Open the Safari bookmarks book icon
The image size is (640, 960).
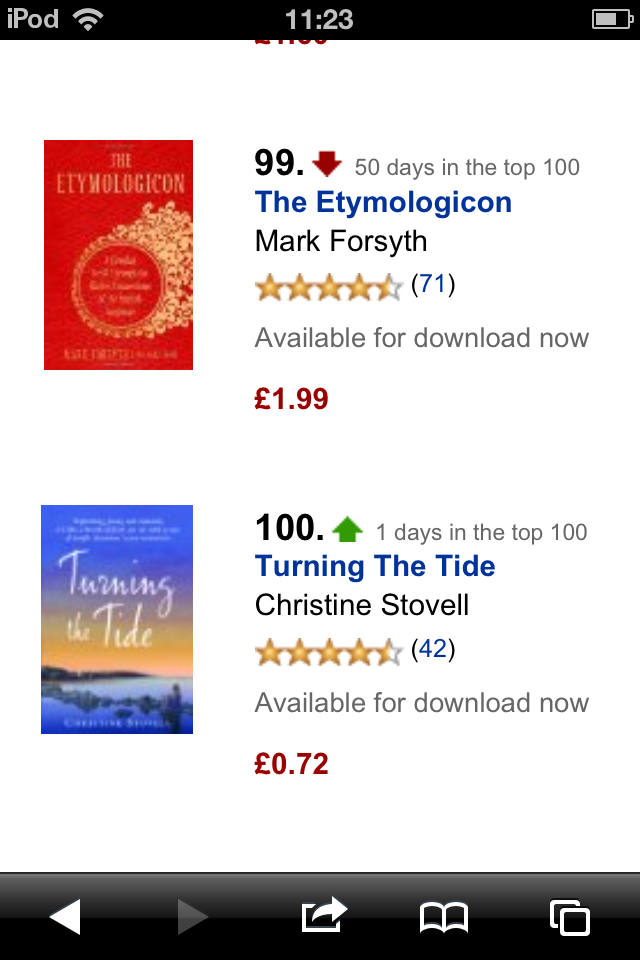(444, 916)
